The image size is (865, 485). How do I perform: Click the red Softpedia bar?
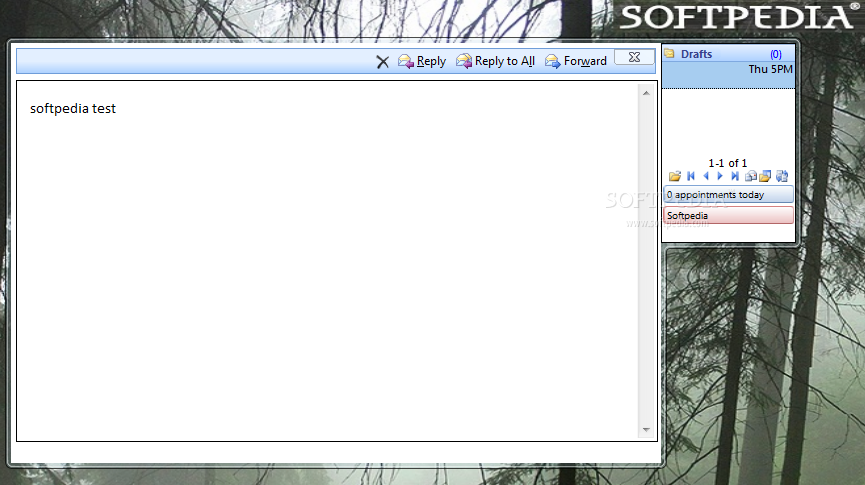728,215
